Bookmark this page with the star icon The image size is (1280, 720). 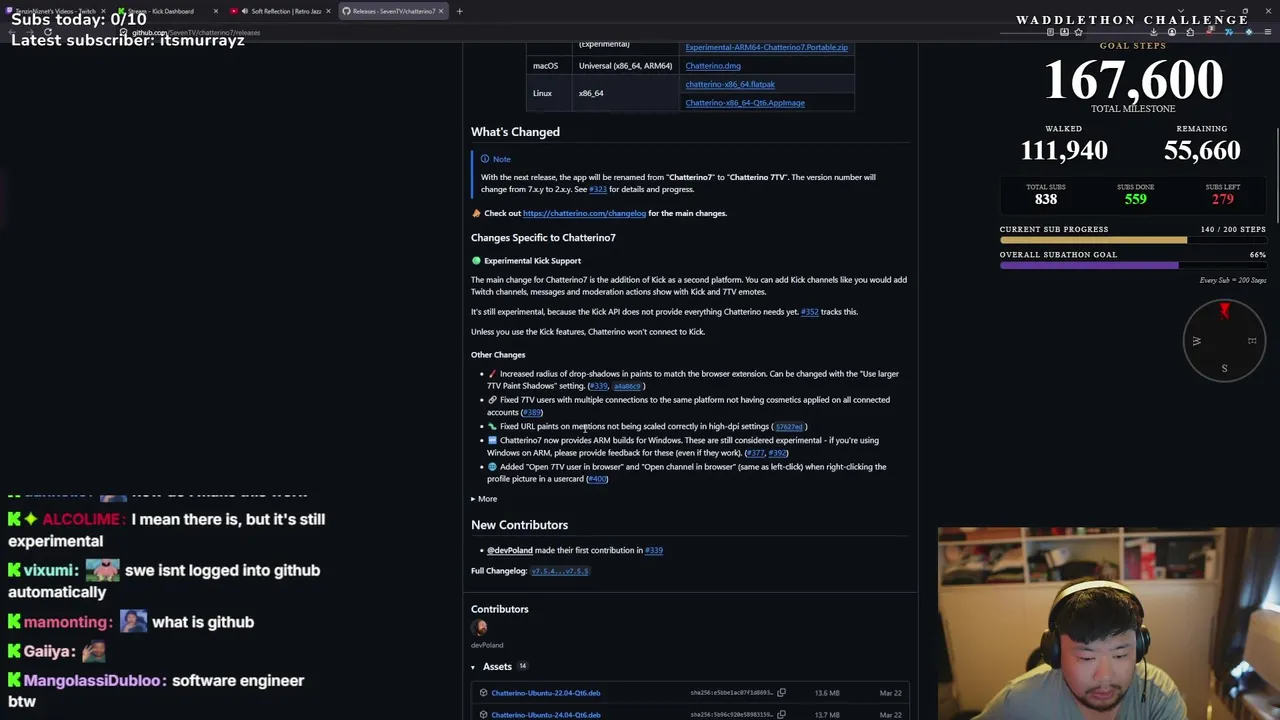pos(1078,32)
